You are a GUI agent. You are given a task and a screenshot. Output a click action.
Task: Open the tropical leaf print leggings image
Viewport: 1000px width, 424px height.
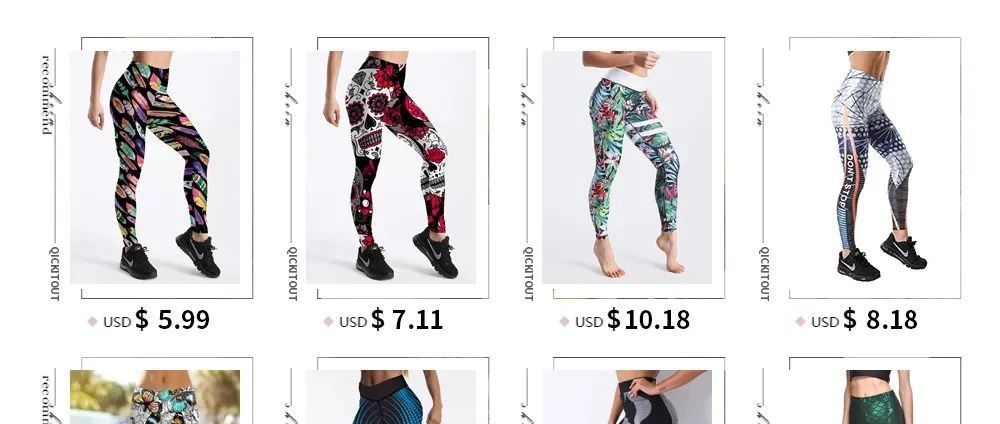[x=627, y=168]
